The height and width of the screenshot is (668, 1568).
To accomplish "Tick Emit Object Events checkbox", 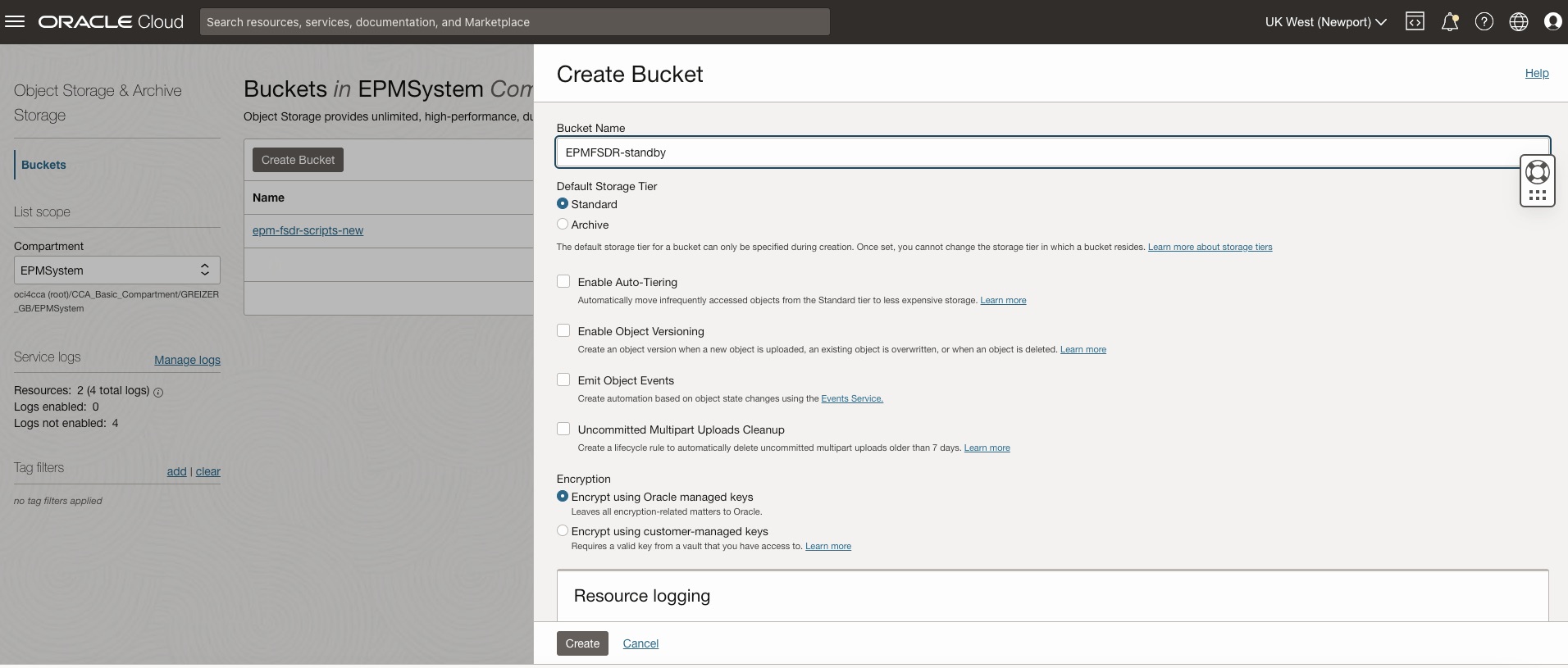I will click(x=563, y=379).
